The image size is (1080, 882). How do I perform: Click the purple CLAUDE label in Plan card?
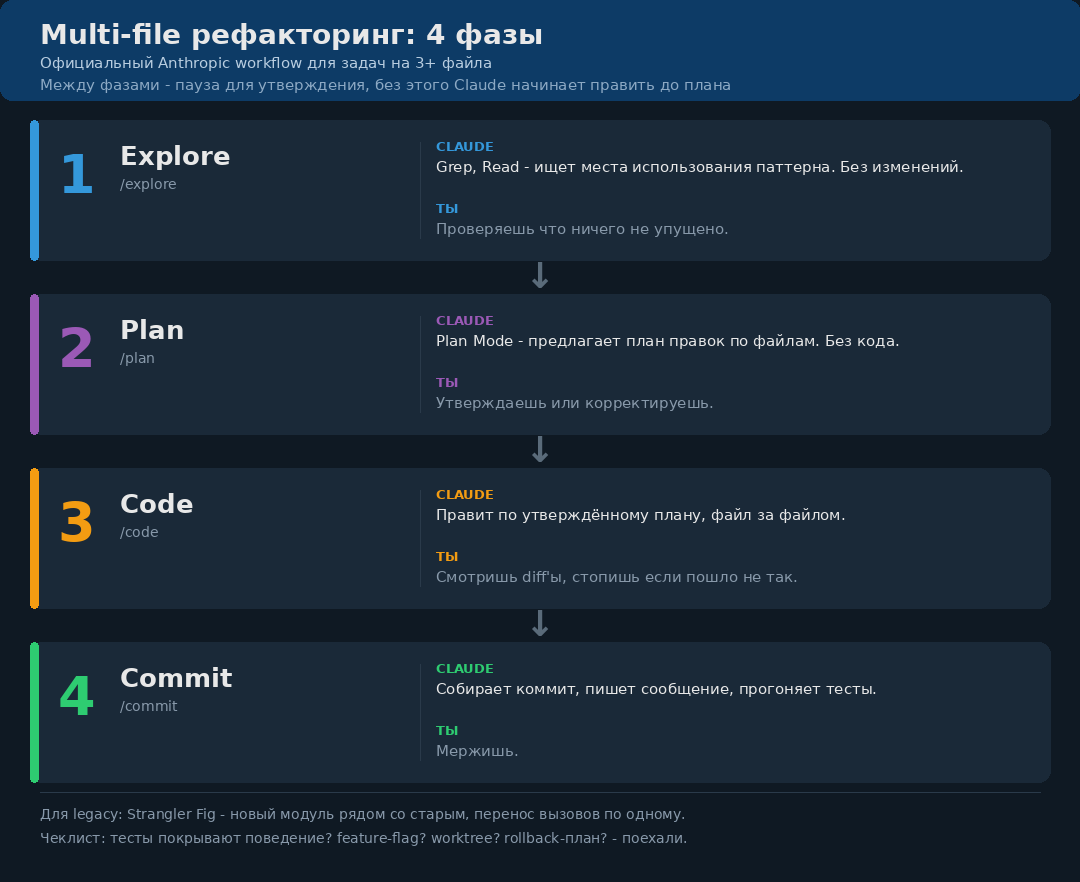pos(464,321)
